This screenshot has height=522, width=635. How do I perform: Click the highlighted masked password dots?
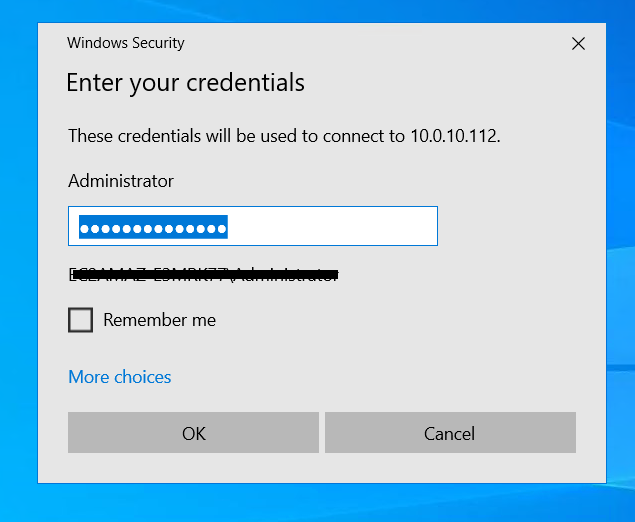[153, 228]
